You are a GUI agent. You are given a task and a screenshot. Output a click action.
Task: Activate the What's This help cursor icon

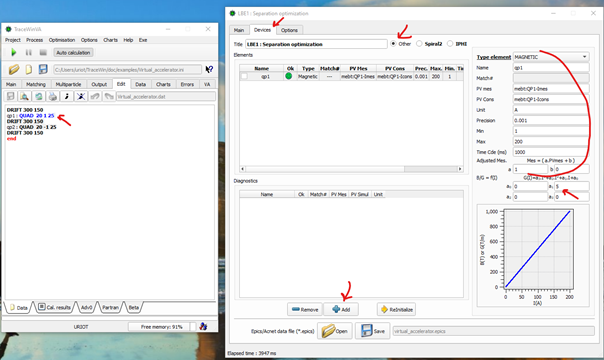pos(209,69)
